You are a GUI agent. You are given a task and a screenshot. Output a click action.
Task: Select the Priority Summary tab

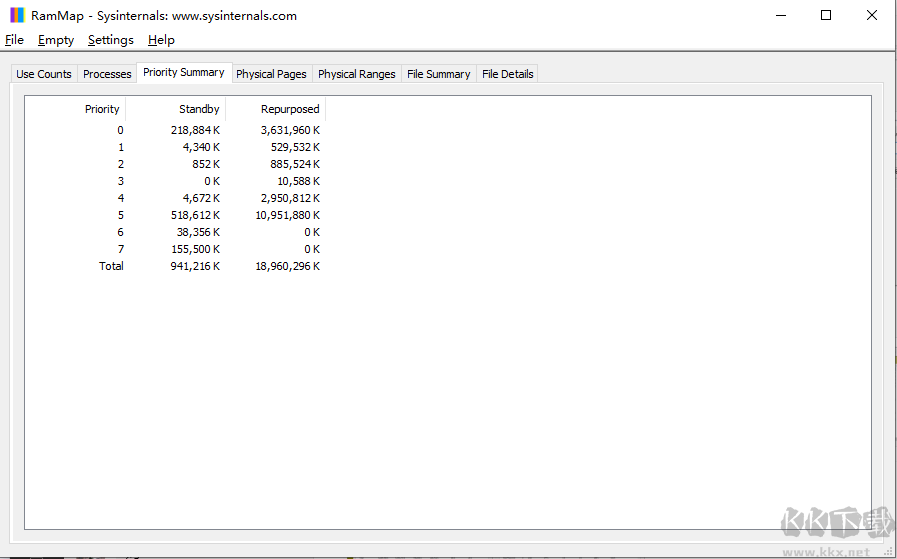pyautogui.click(x=184, y=72)
